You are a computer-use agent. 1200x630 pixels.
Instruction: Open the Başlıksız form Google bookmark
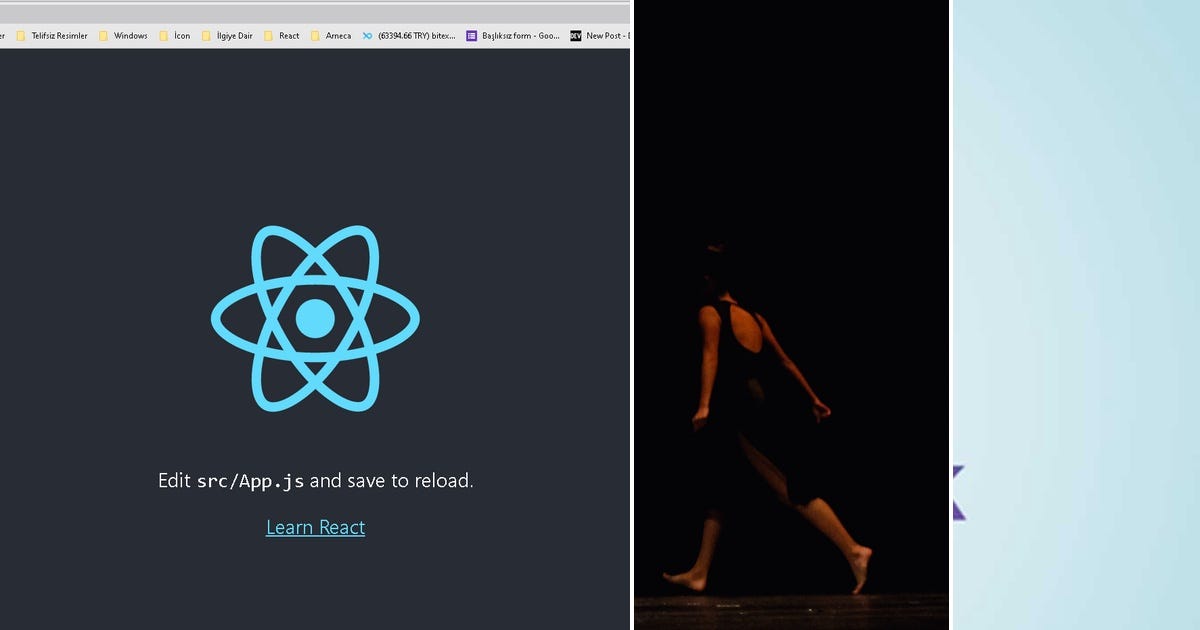coord(512,35)
